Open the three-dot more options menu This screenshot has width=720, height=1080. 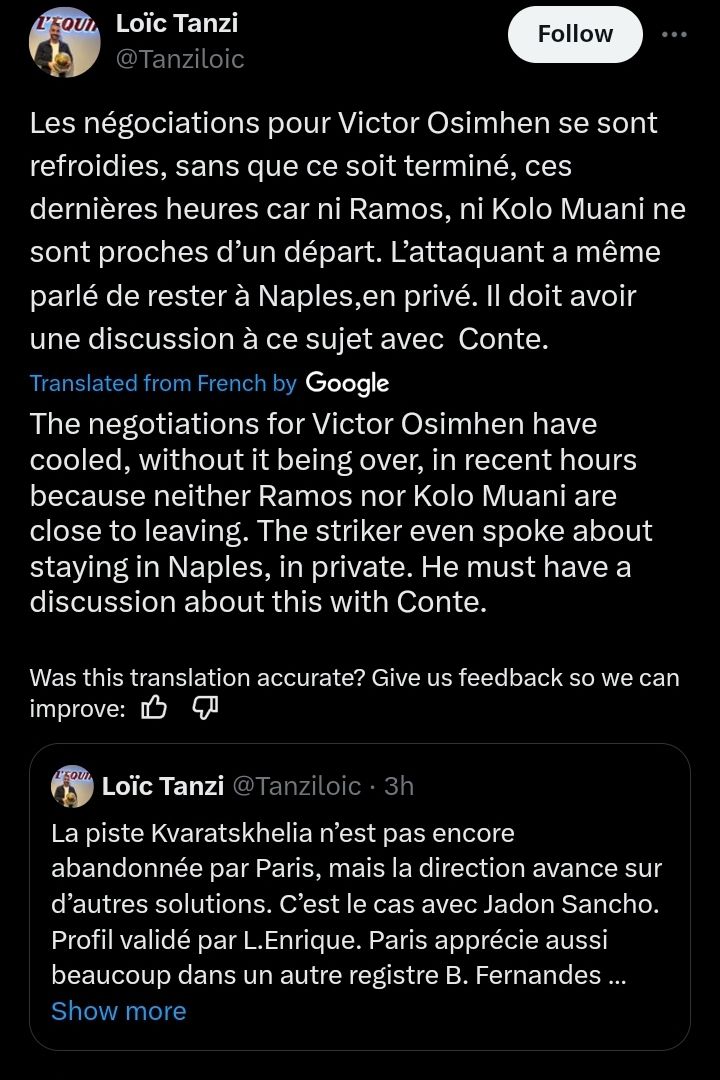[x=674, y=34]
